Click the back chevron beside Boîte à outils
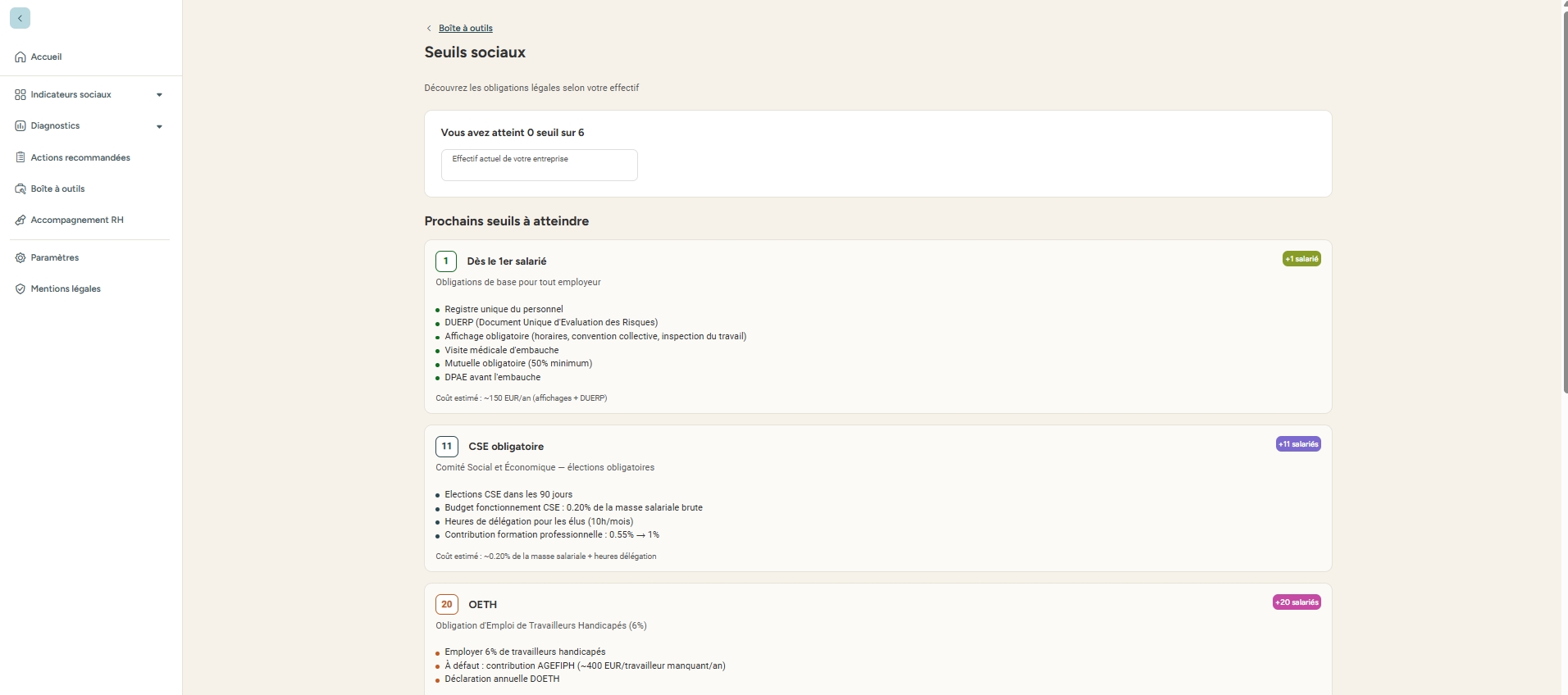Viewport: 1568px width, 695px height. 429,29
